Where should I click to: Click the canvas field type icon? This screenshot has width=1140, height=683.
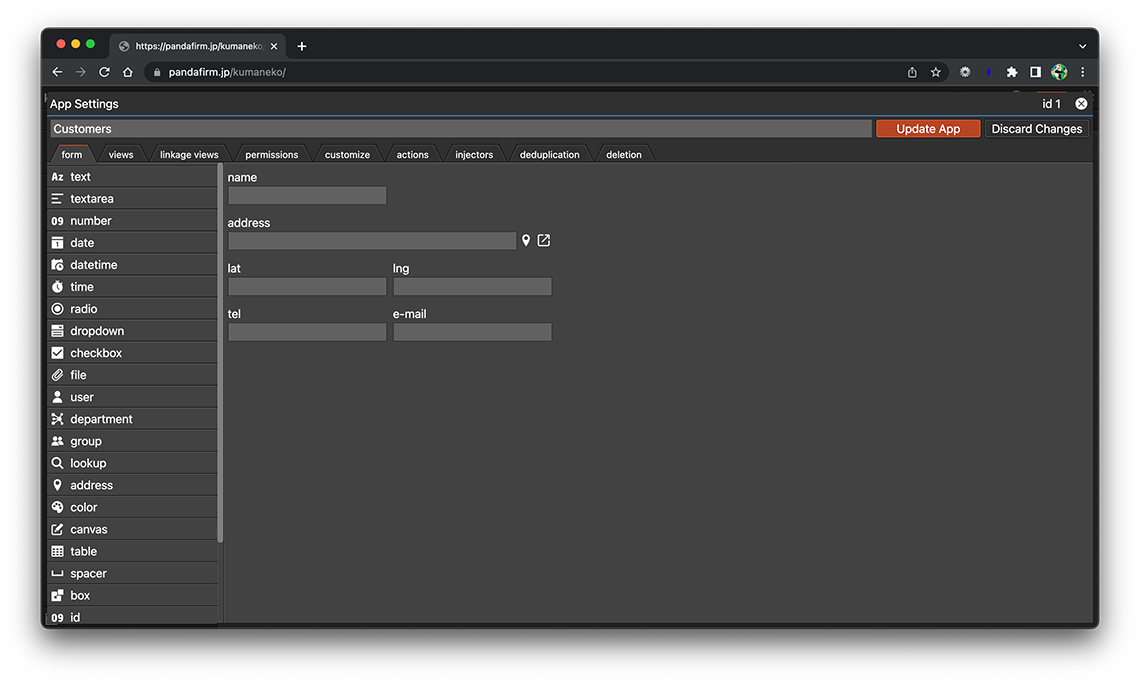(57, 529)
